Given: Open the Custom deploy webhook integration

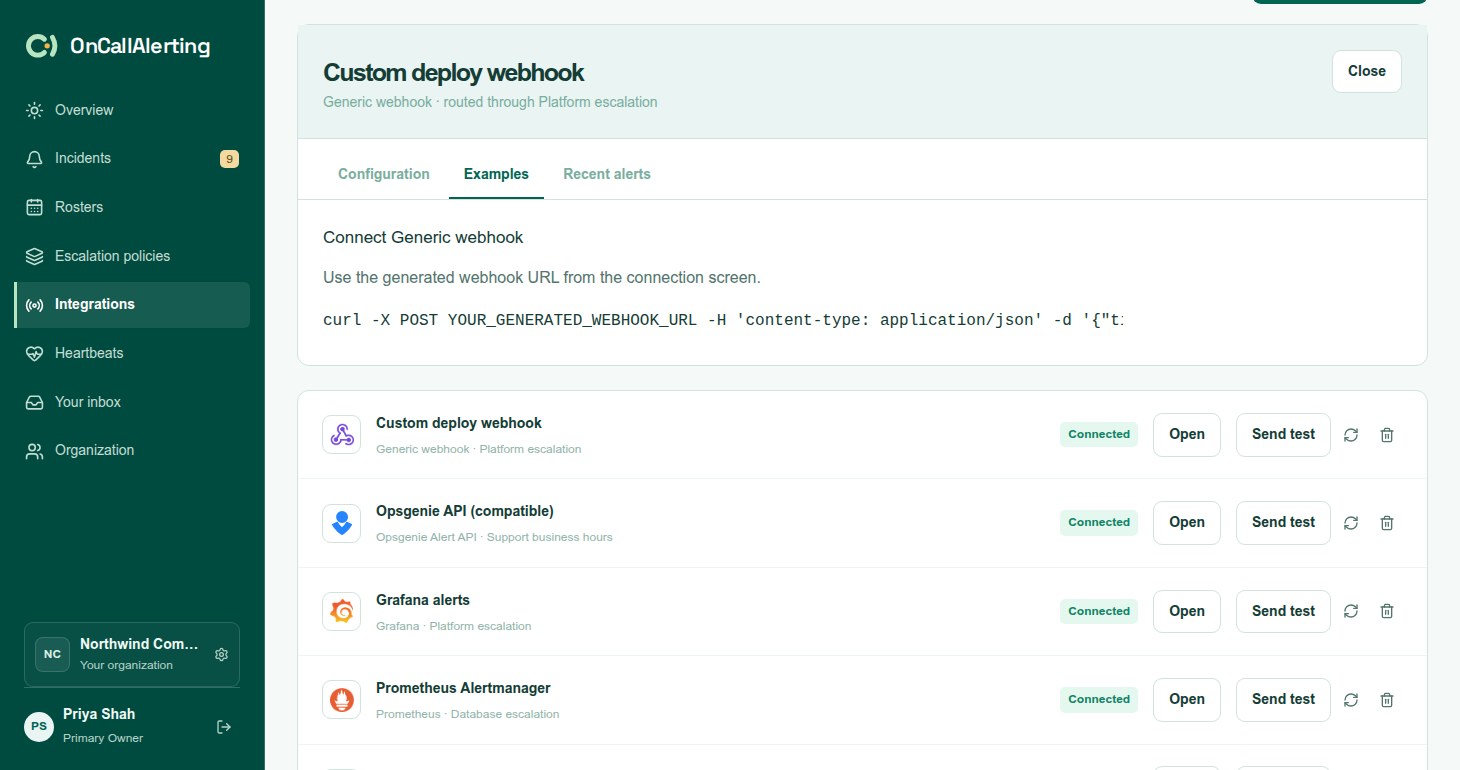Looking at the screenshot, I should 1186,434.
